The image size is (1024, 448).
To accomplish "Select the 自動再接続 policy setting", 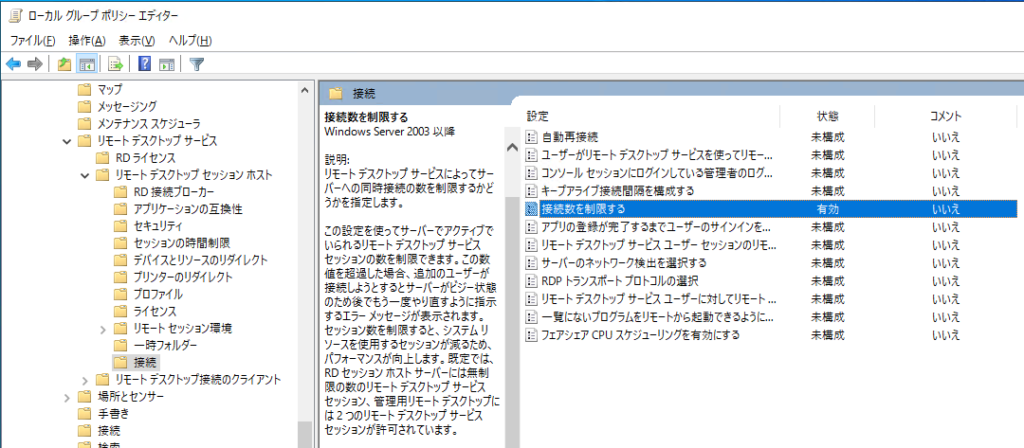I will pos(569,137).
